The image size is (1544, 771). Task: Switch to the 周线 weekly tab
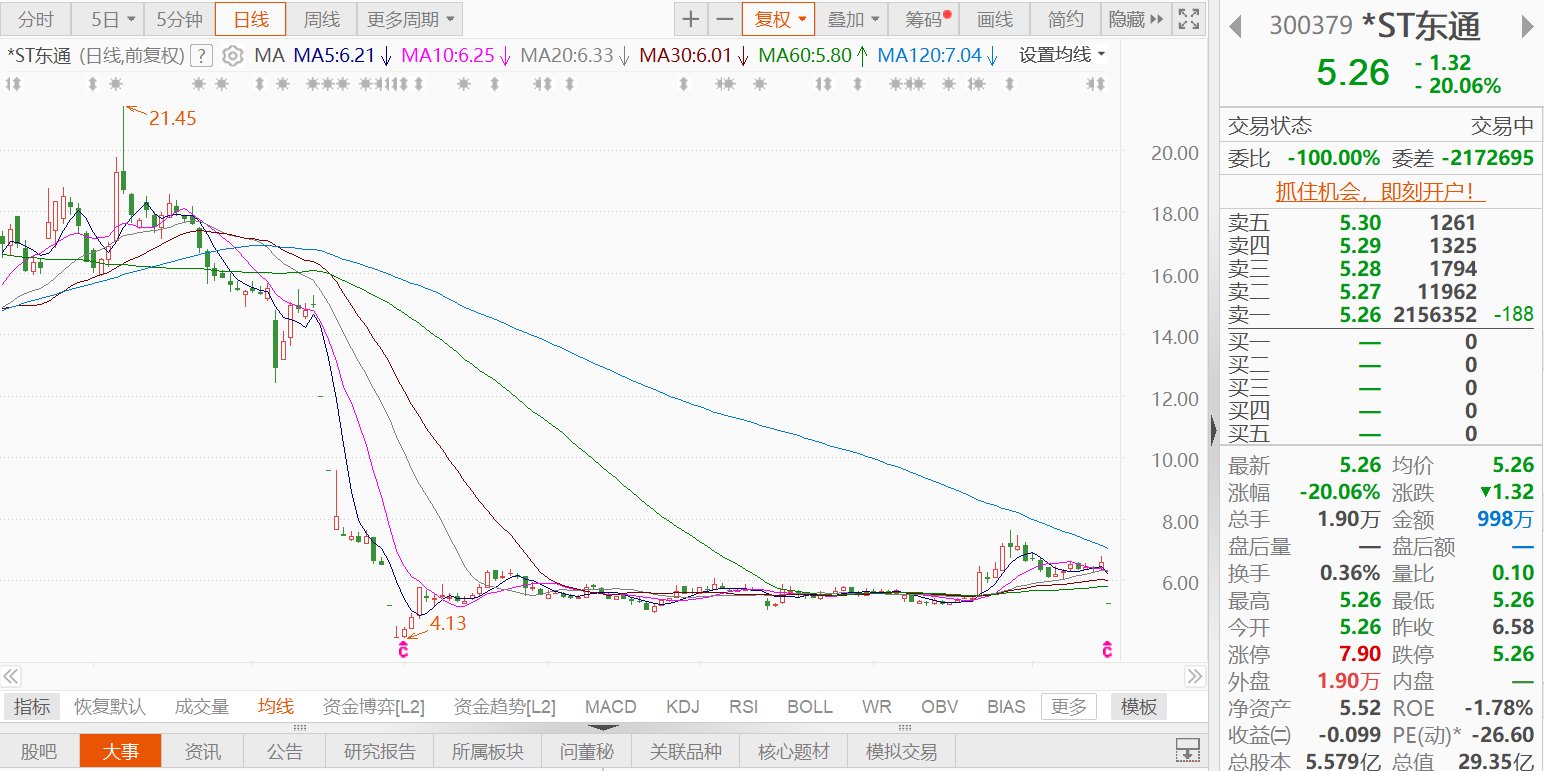click(322, 19)
